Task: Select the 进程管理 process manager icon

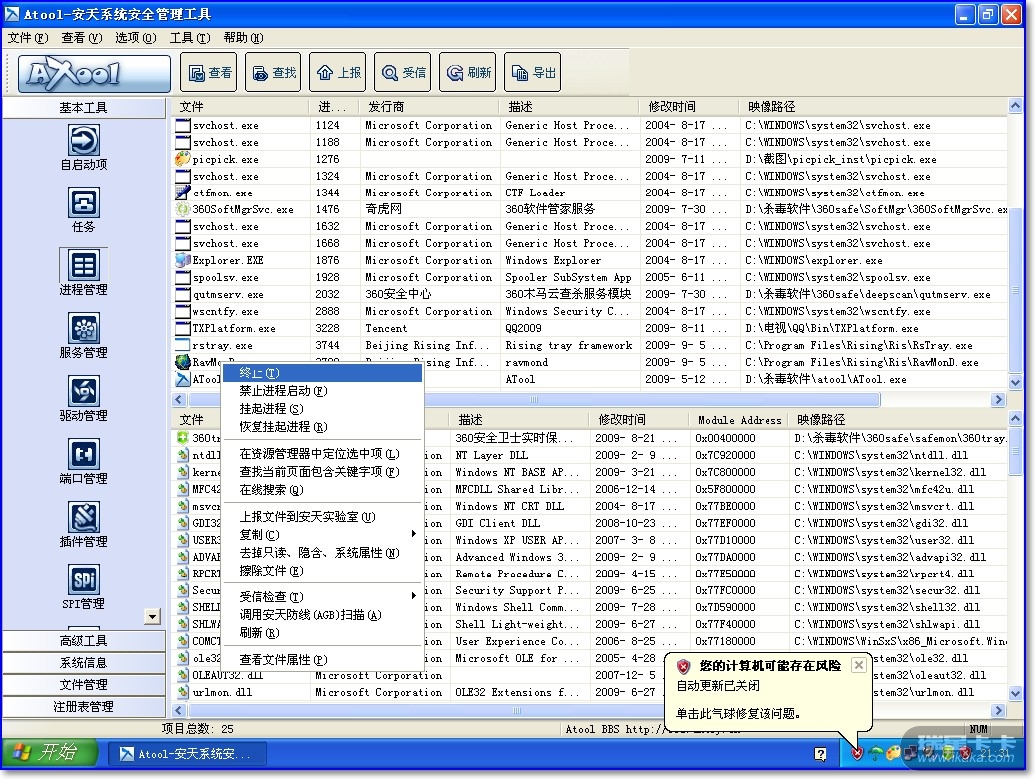Action: coord(84,265)
